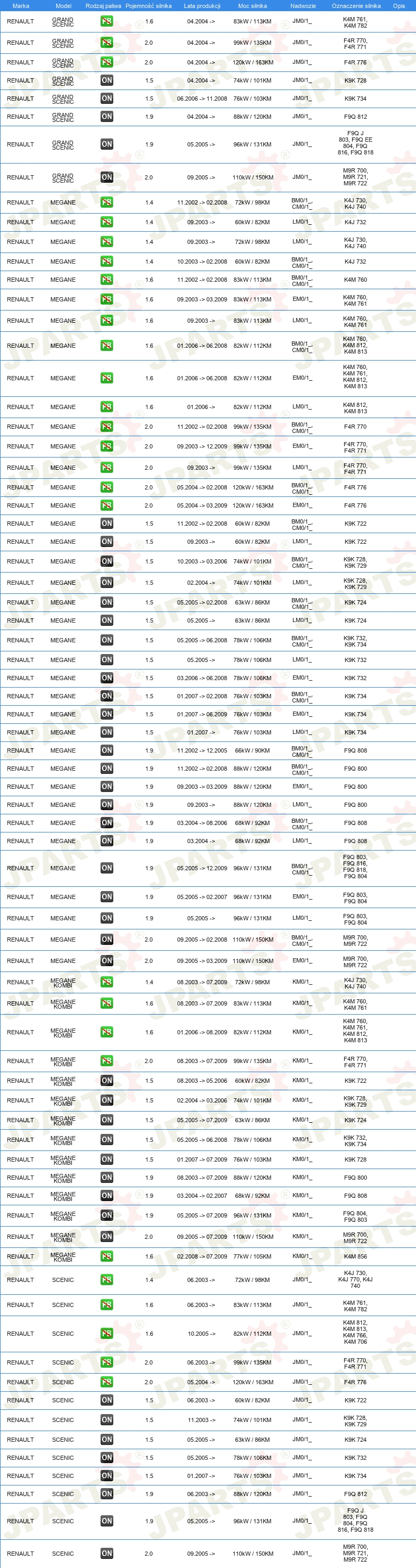Click petrol icon in Grand Scenic 83kW / 113KM row
The width and height of the screenshot is (416, 1568).
[x=106, y=21]
